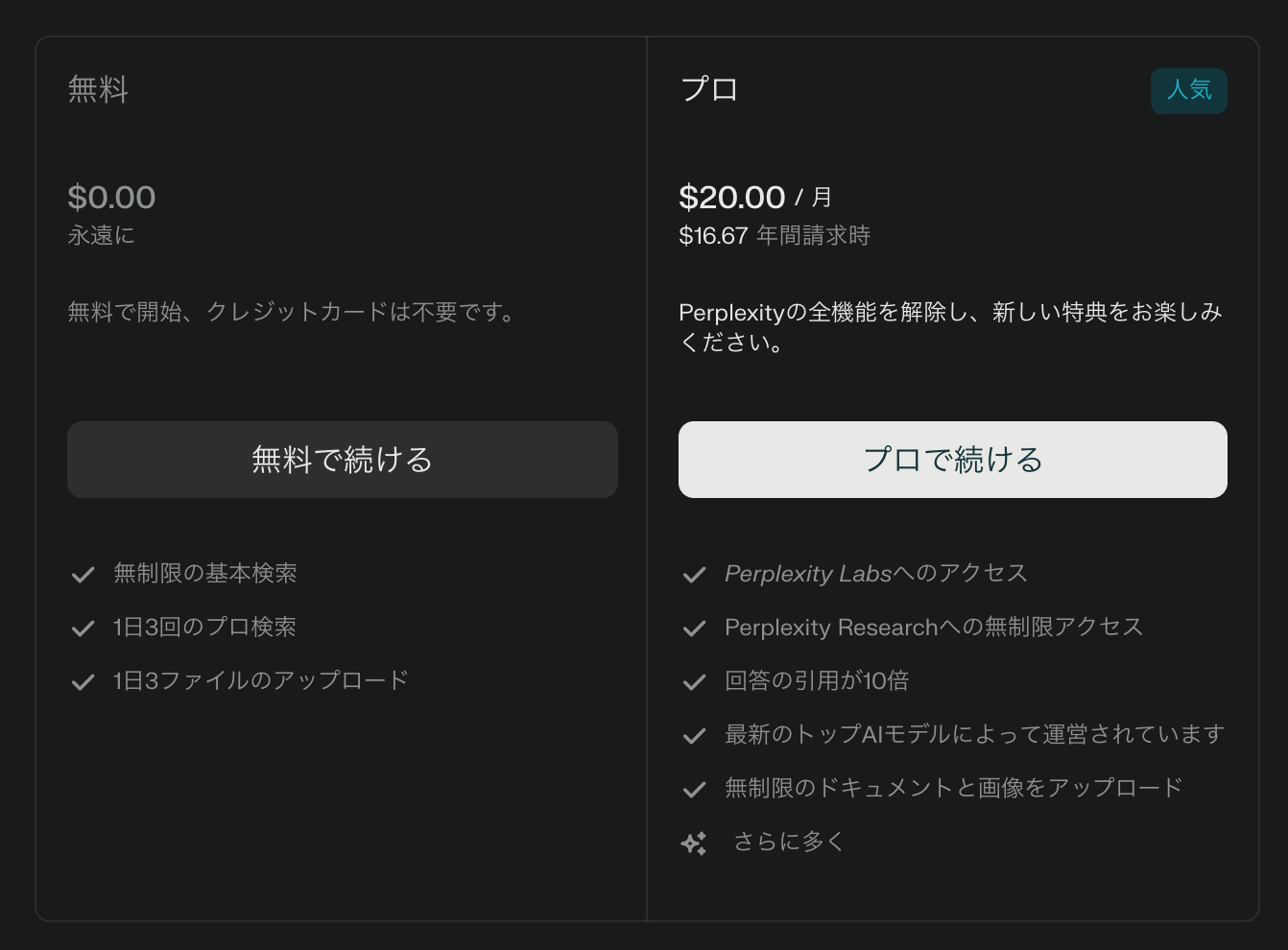Viewport: 1288px width, 950px height.
Task: Click checkmark next to 1日3回のプロ検索
Action: [83, 629]
